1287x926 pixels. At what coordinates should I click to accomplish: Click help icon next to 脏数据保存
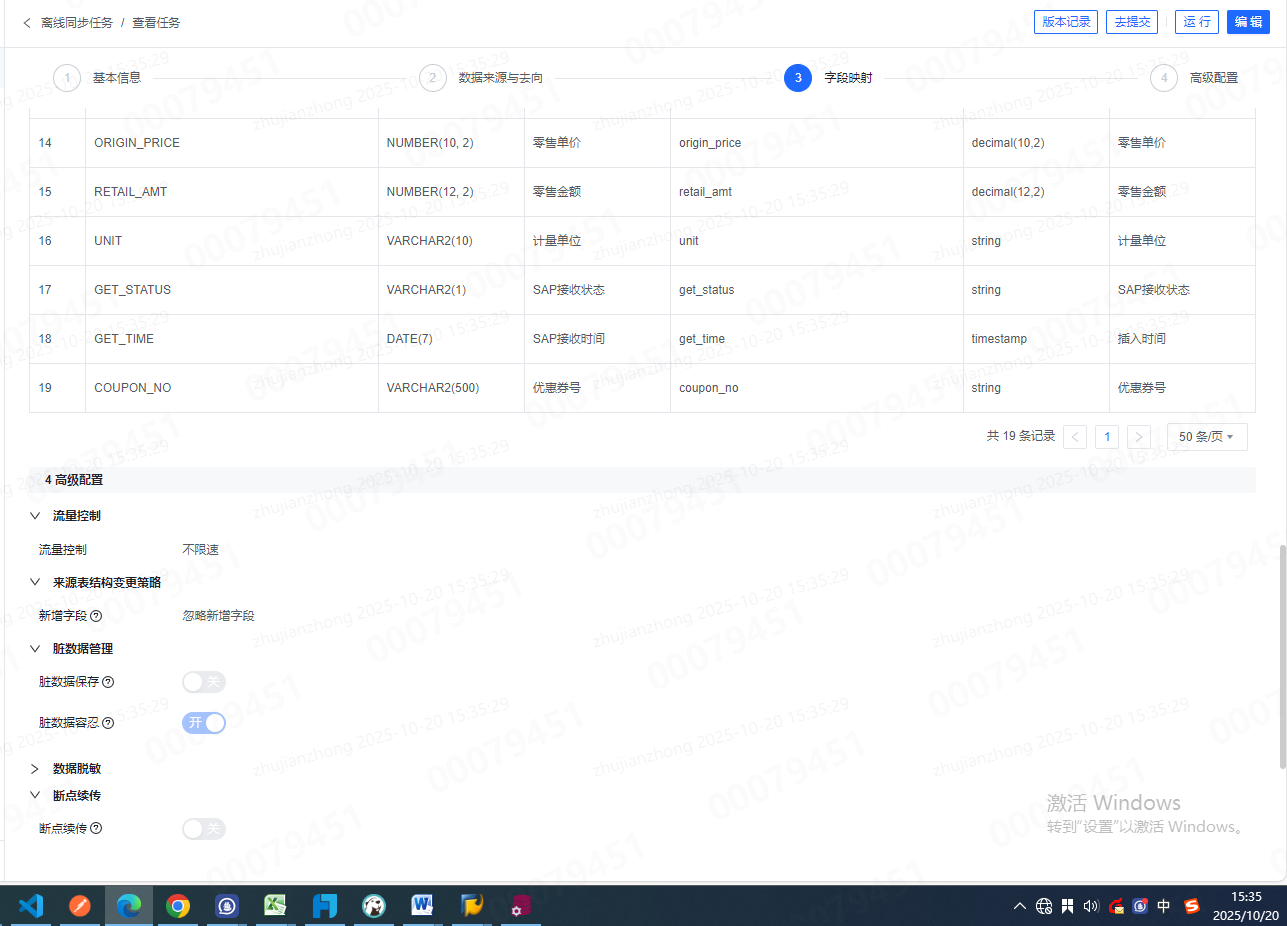pos(108,682)
